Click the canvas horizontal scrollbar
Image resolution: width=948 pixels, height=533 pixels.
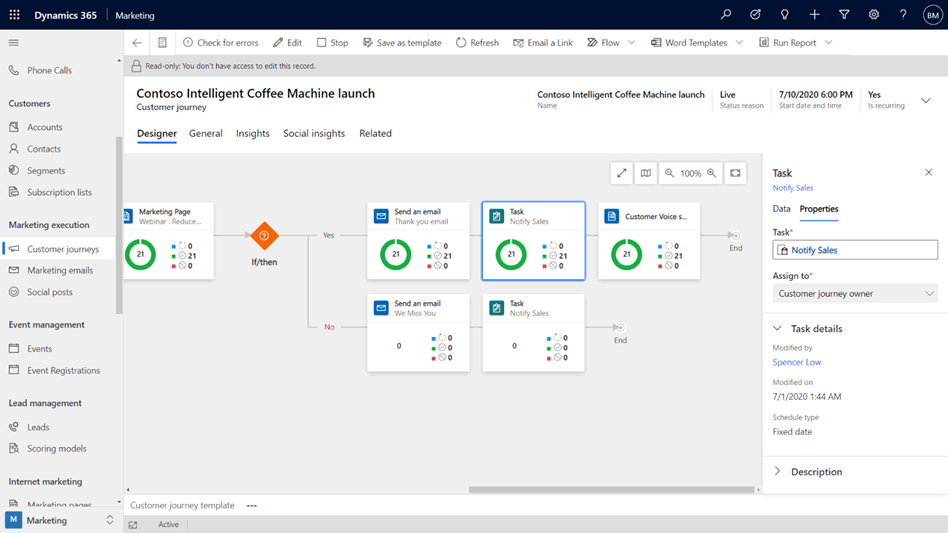tap(612, 489)
